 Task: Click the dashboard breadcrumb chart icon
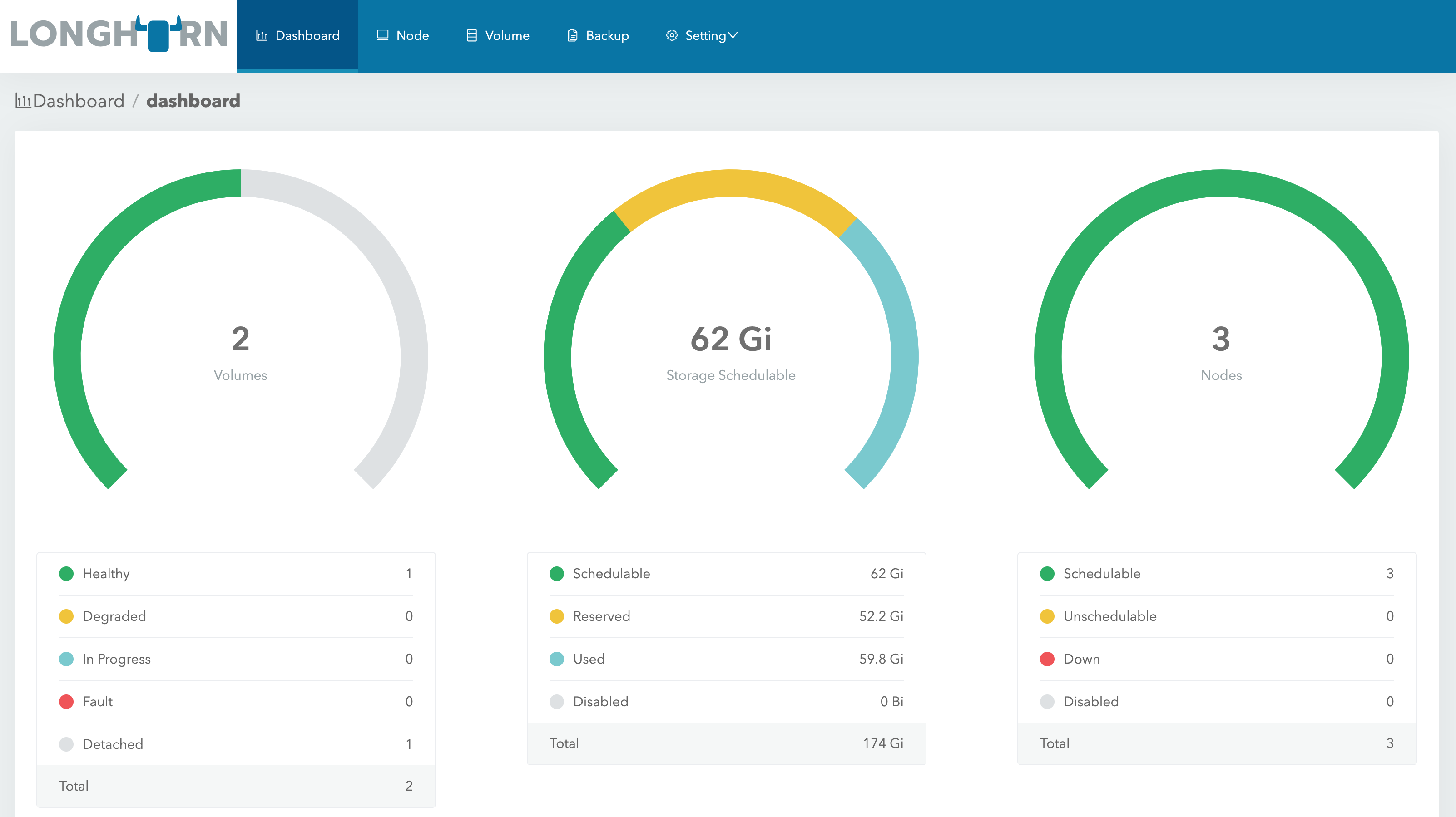pyautogui.click(x=21, y=101)
